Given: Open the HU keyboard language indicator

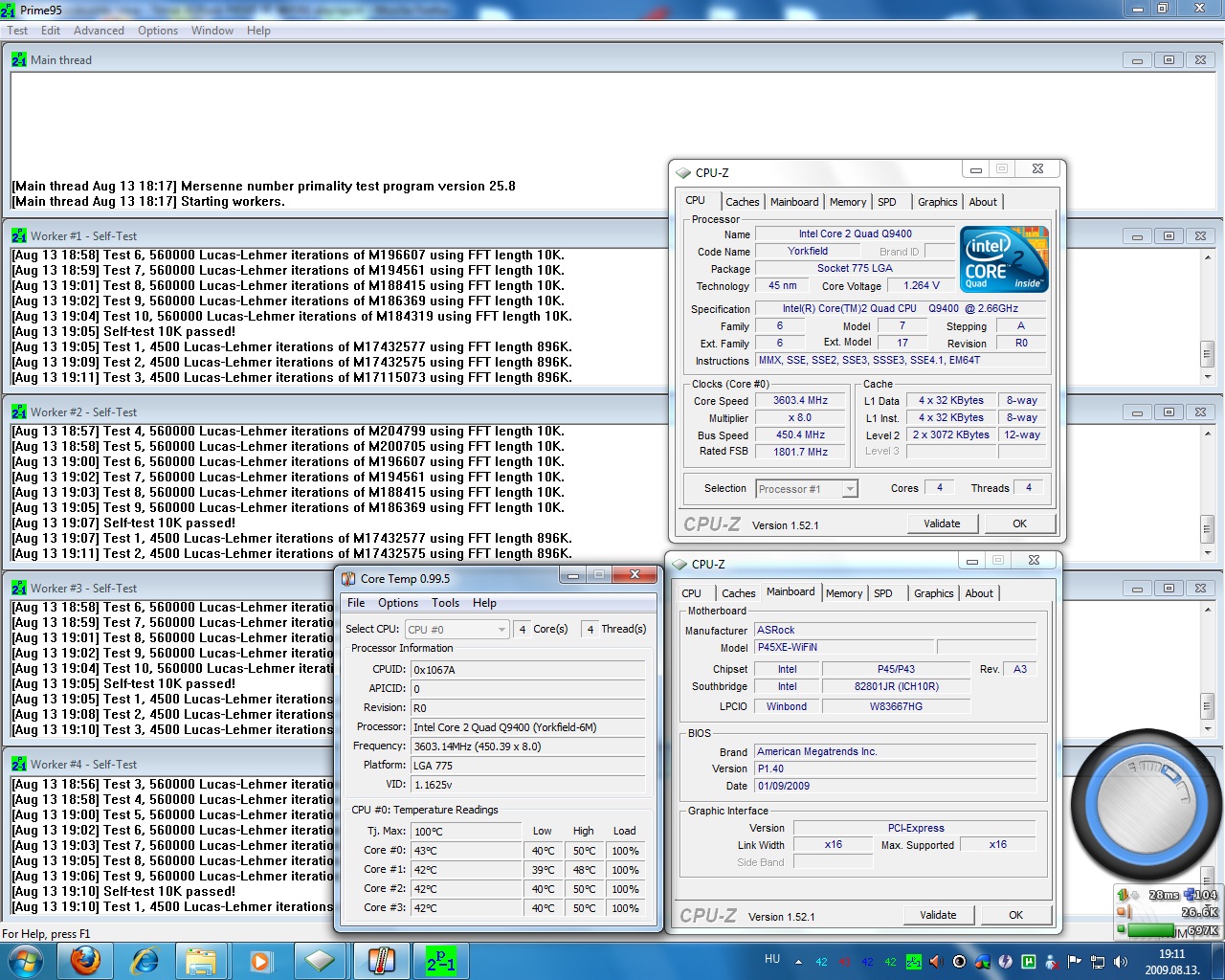Looking at the screenshot, I should [772, 959].
